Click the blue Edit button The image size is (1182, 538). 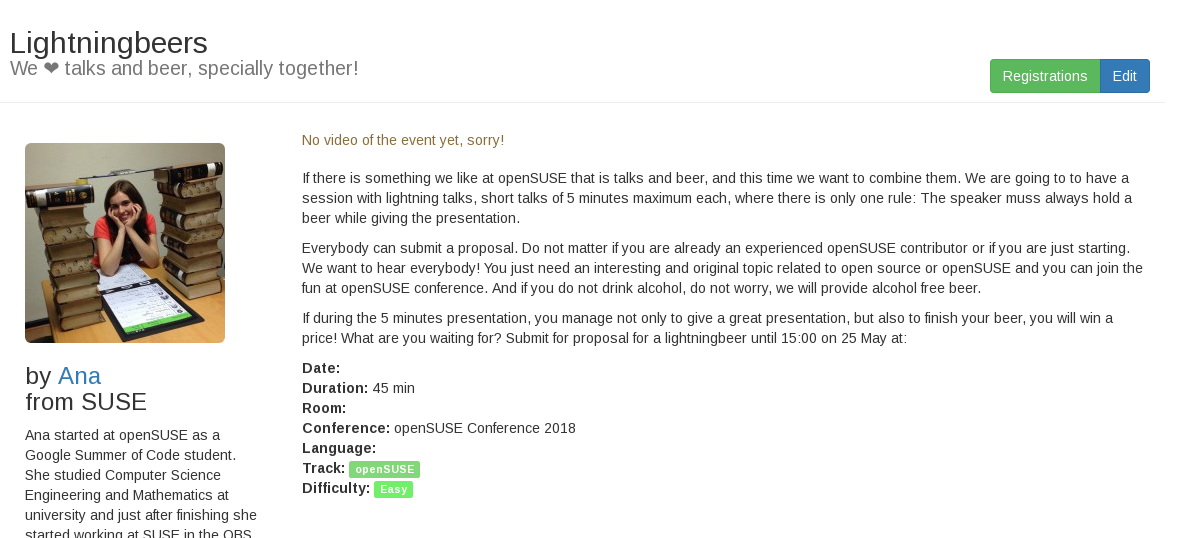click(x=1124, y=76)
